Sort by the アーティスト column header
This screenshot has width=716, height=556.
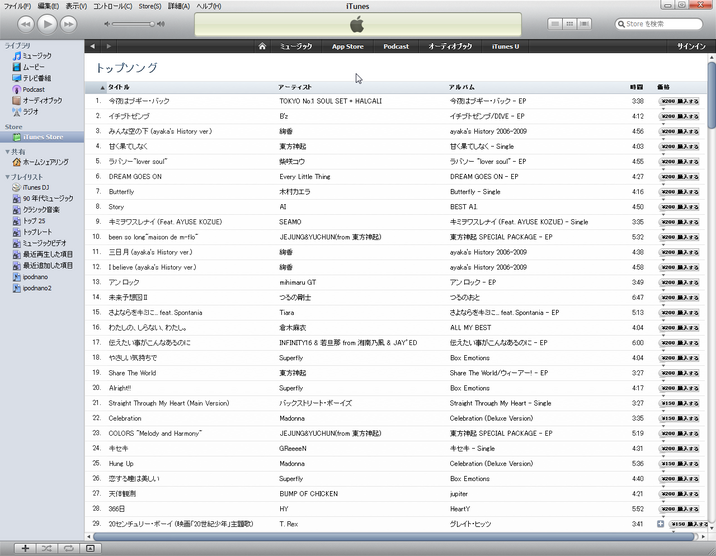pos(295,87)
